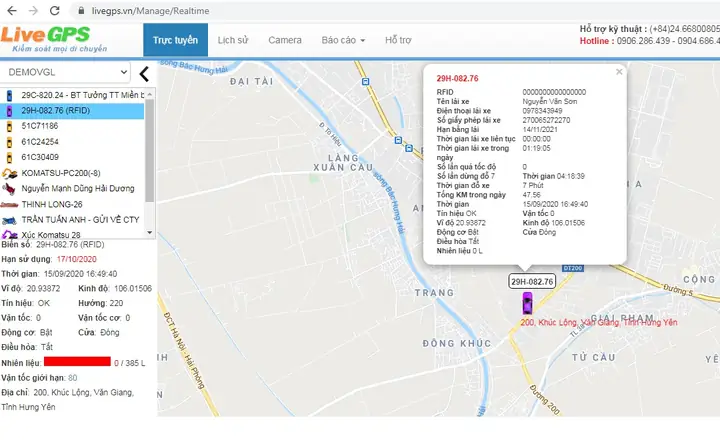Click the blue car icon for 29C-820.24
The image size is (720, 440).
tap(10, 95)
